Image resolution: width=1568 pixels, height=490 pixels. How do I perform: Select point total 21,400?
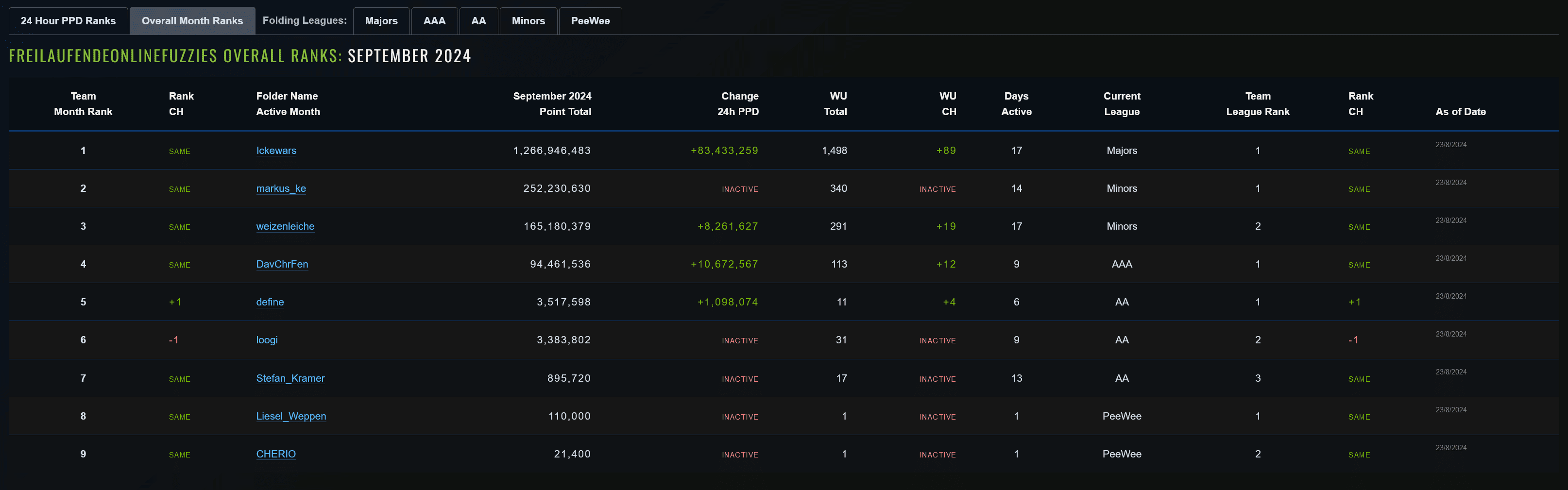[572, 454]
